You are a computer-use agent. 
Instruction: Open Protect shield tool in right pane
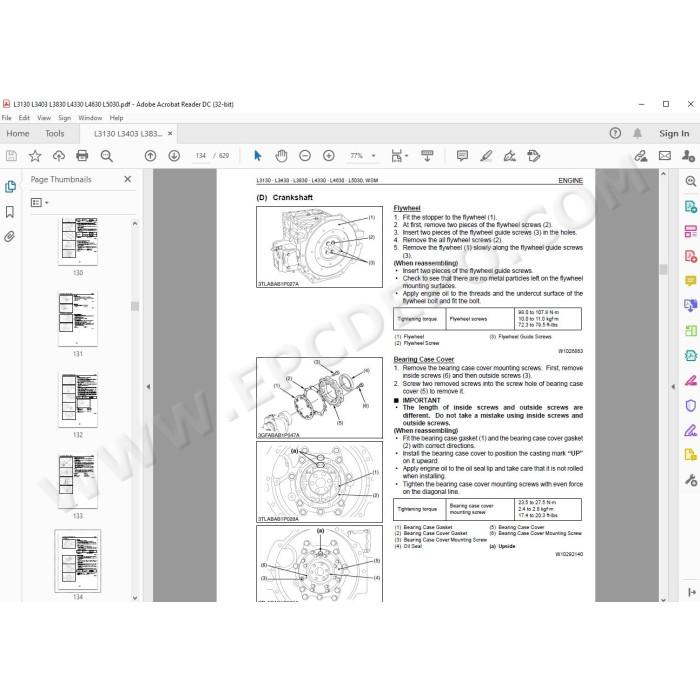point(691,405)
